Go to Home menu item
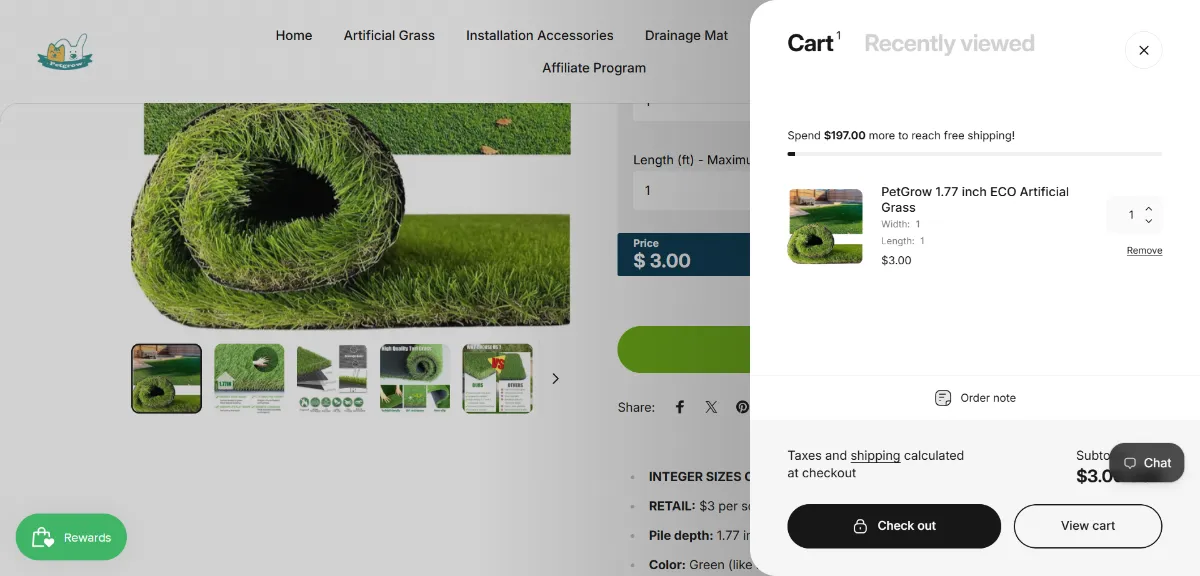The height and width of the screenshot is (576, 1200). pyautogui.click(x=294, y=35)
